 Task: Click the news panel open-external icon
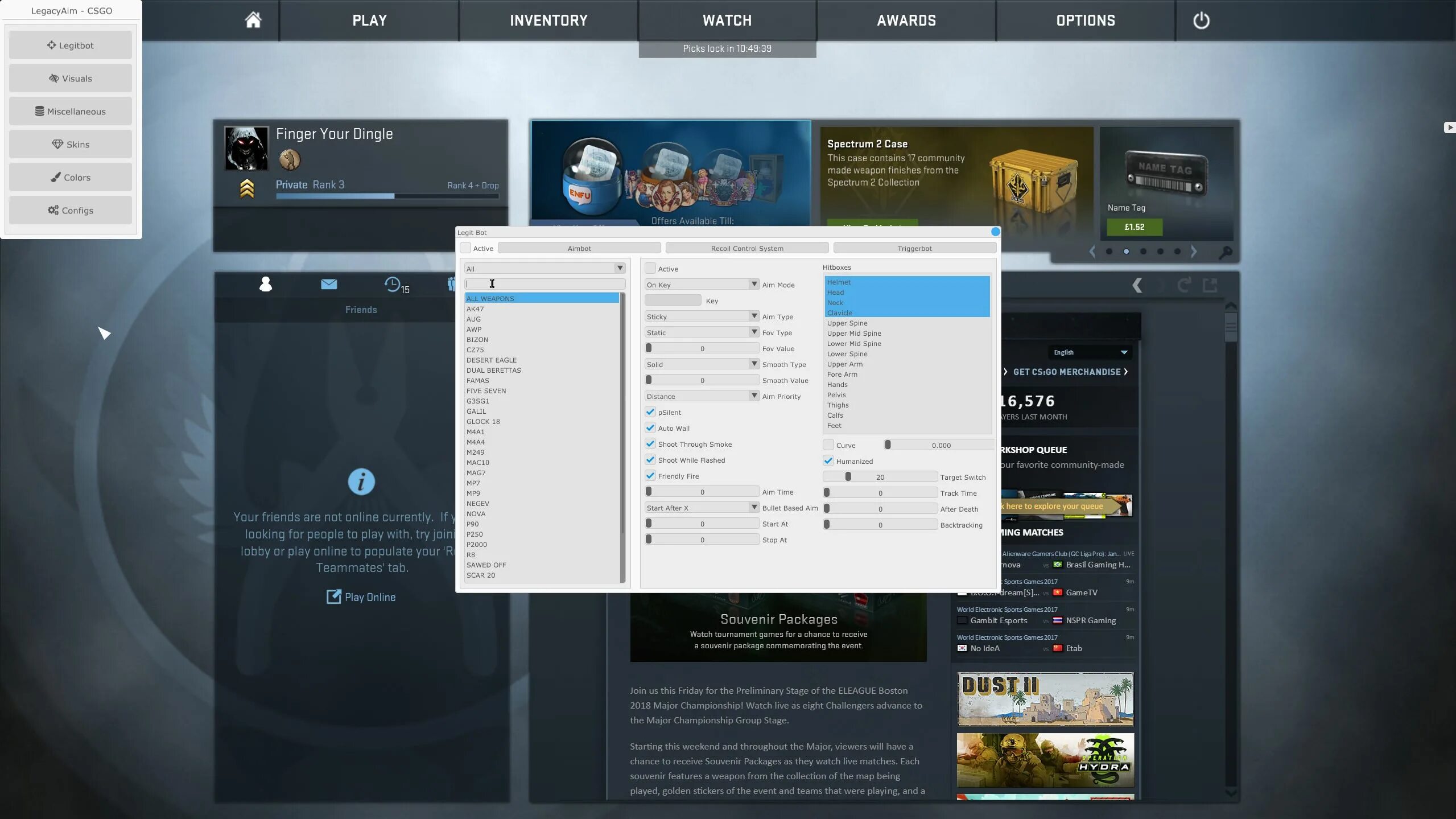click(x=1210, y=285)
